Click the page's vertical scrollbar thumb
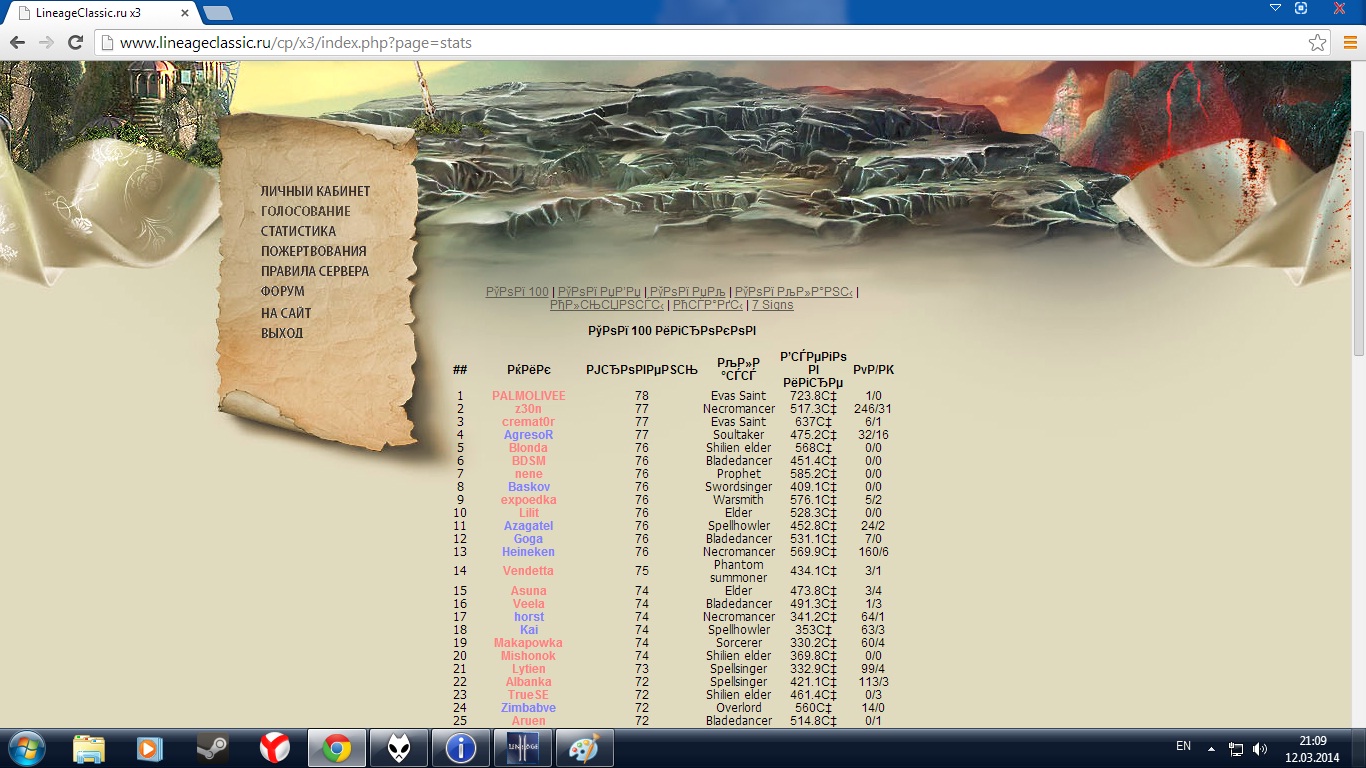Viewport: 1366px width, 768px height. pos(1359,242)
